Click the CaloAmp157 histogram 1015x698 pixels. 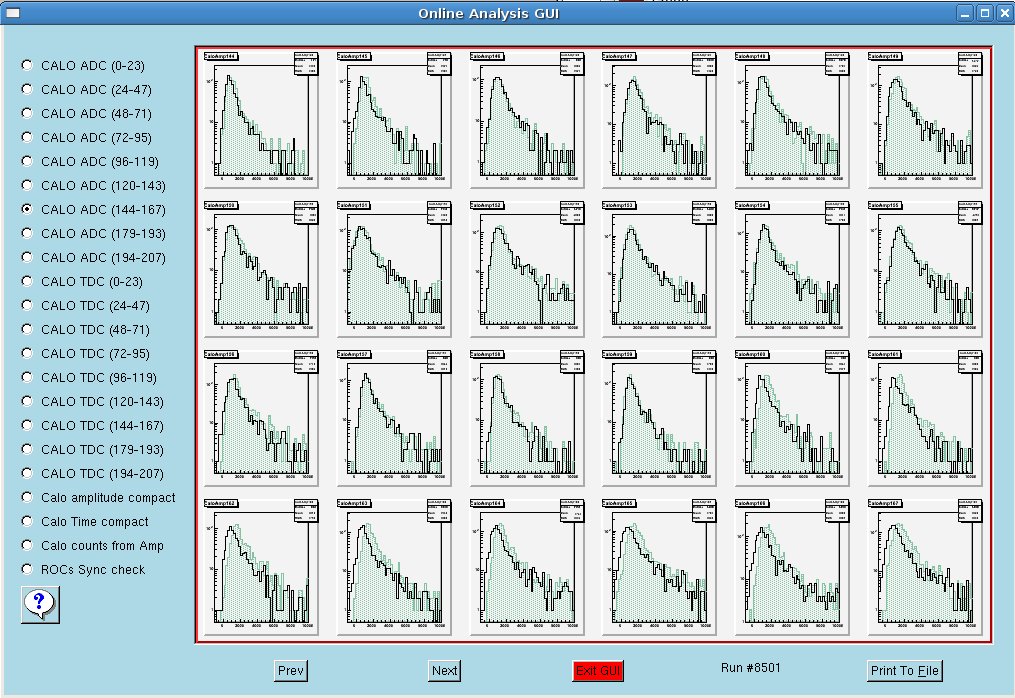pos(394,418)
